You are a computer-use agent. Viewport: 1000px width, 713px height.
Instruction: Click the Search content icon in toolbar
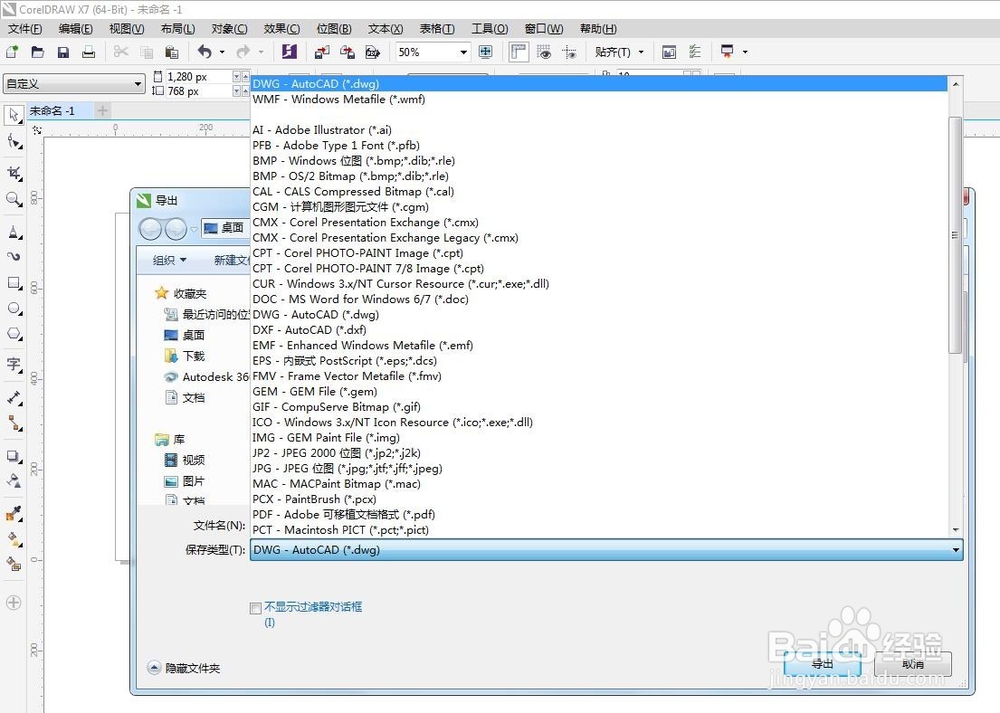pos(290,52)
